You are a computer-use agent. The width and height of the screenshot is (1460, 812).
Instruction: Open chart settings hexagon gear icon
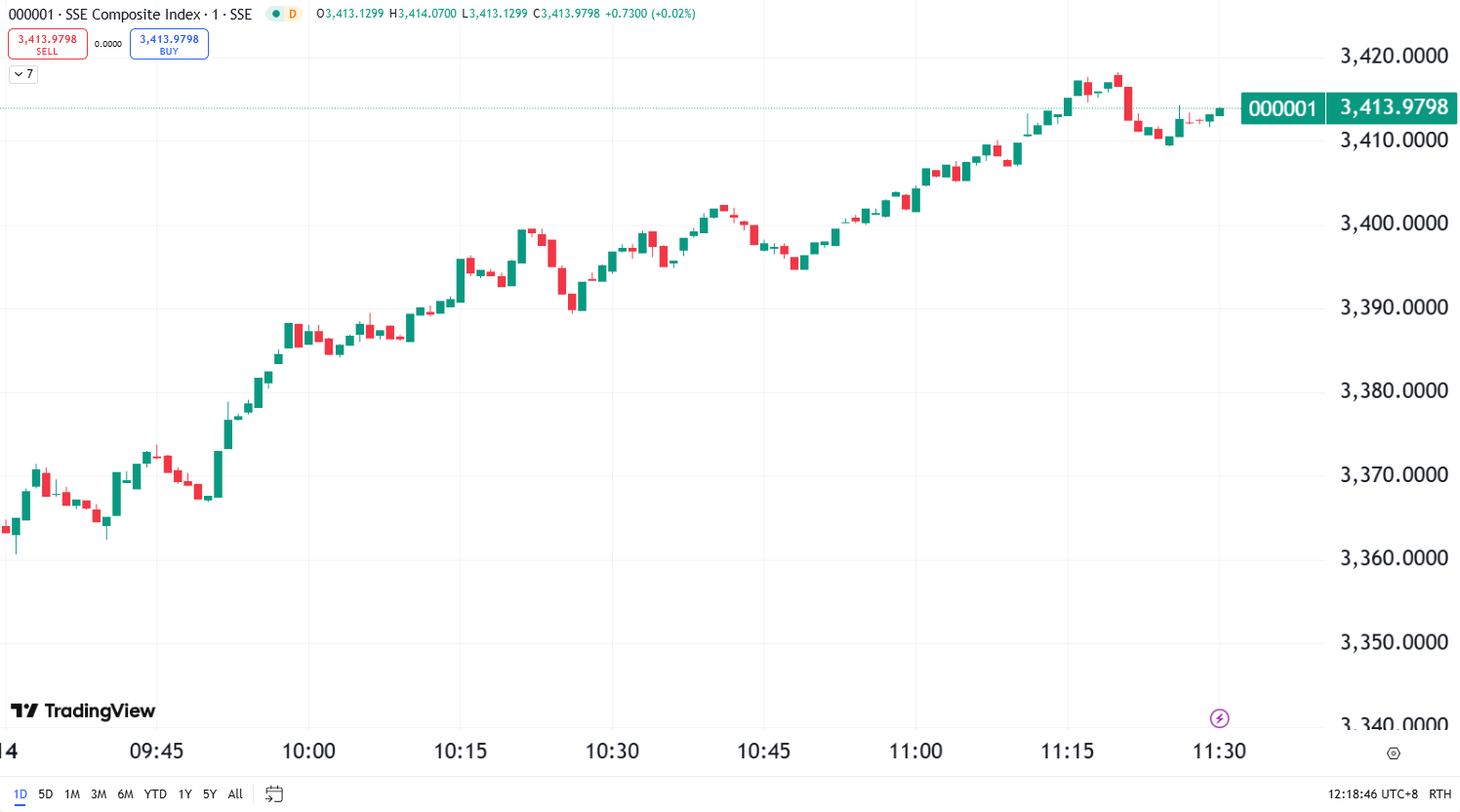(x=1393, y=752)
